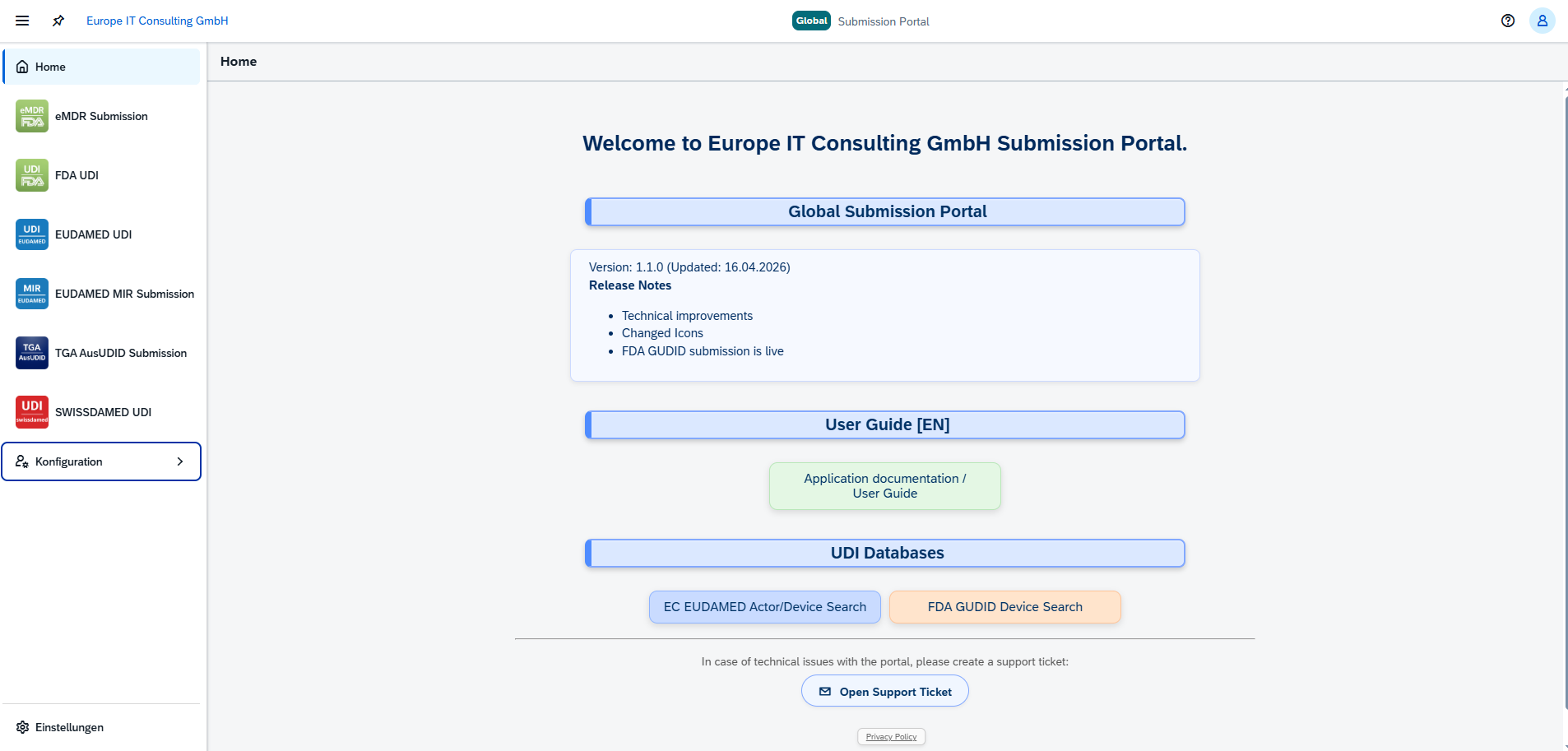Expand the Konfiguration chevron arrow
Viewport: 1568px width, 751px height.
coord(180,461)
